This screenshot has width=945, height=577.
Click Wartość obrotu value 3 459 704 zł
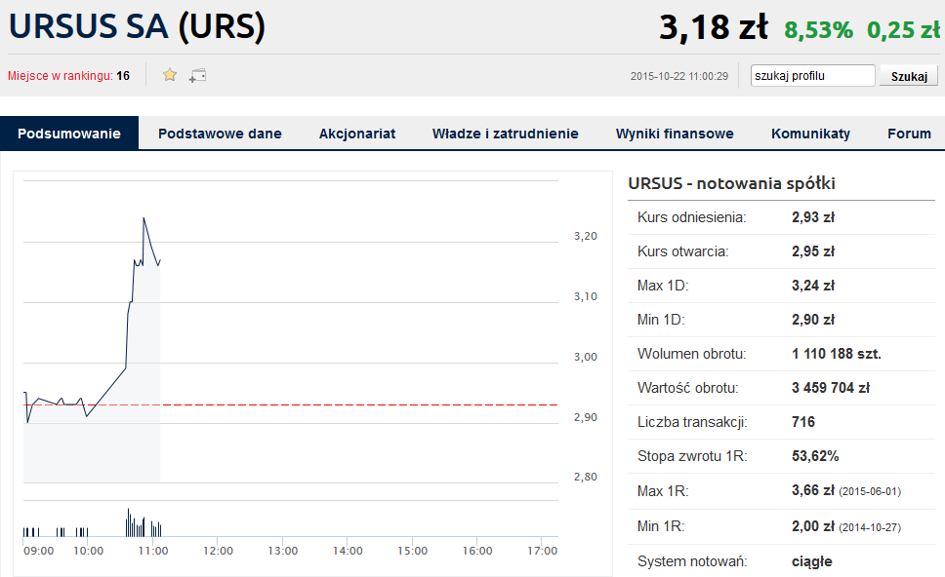click(830, 388)
